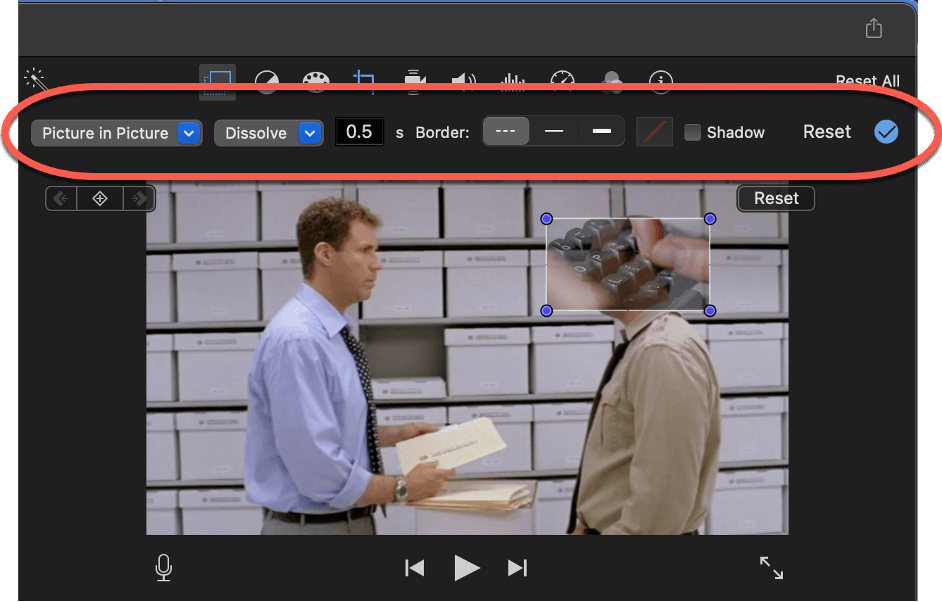Click the top-left picture-in-picture handle
942x602 pixels.
pos(546,219)
